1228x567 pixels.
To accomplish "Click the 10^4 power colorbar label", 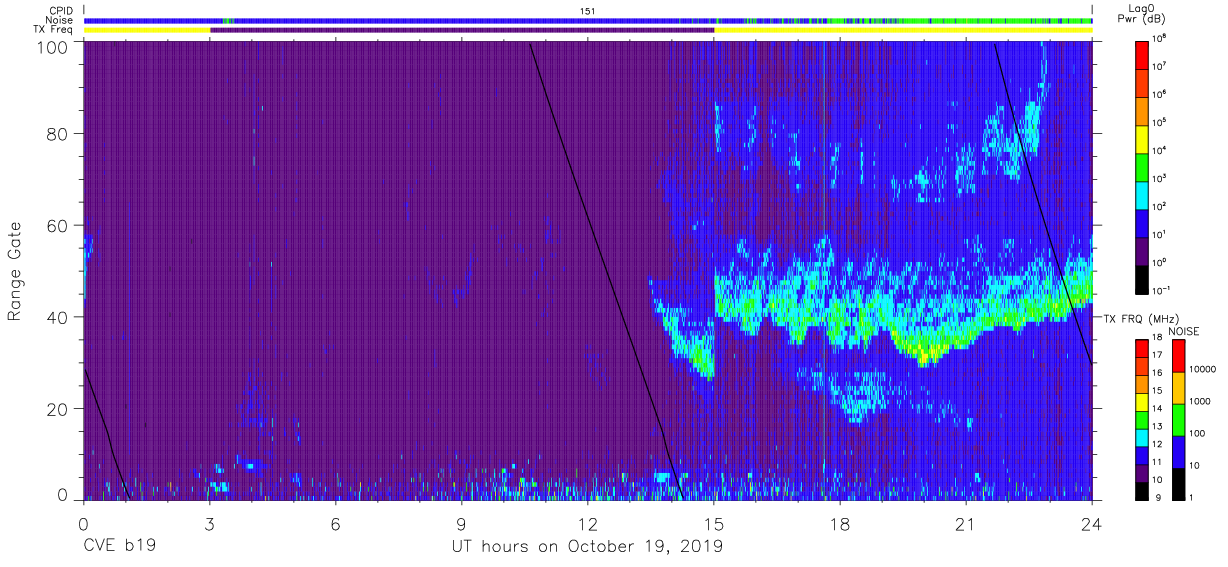I will pos(1161,149).
